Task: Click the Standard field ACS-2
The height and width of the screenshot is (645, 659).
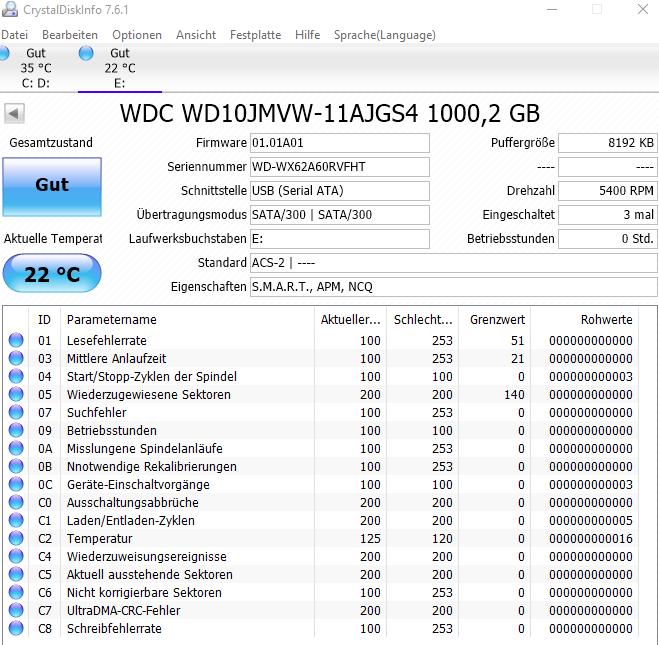Action: [454, 263]
